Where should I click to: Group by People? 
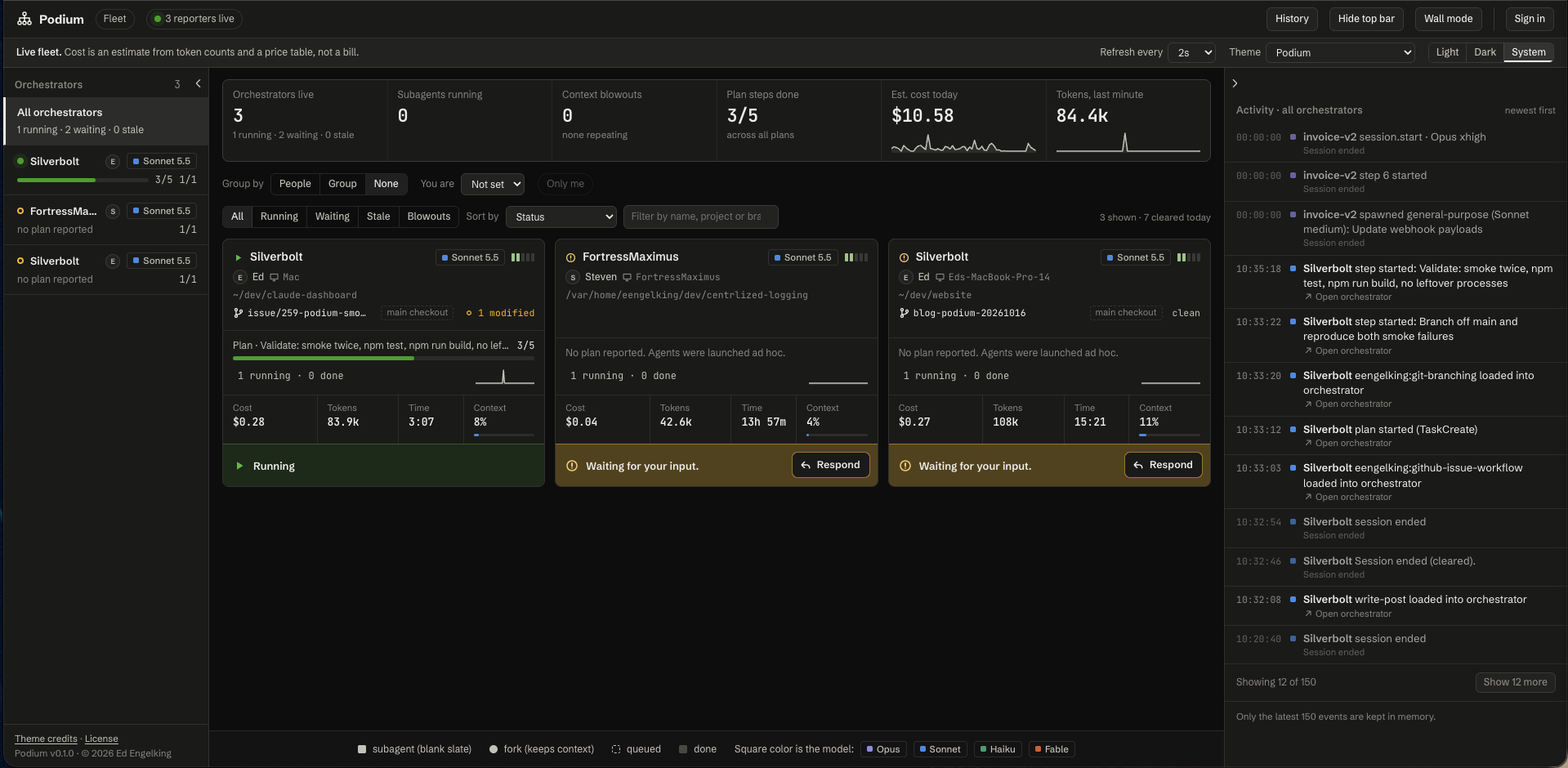tap(295, 184)
